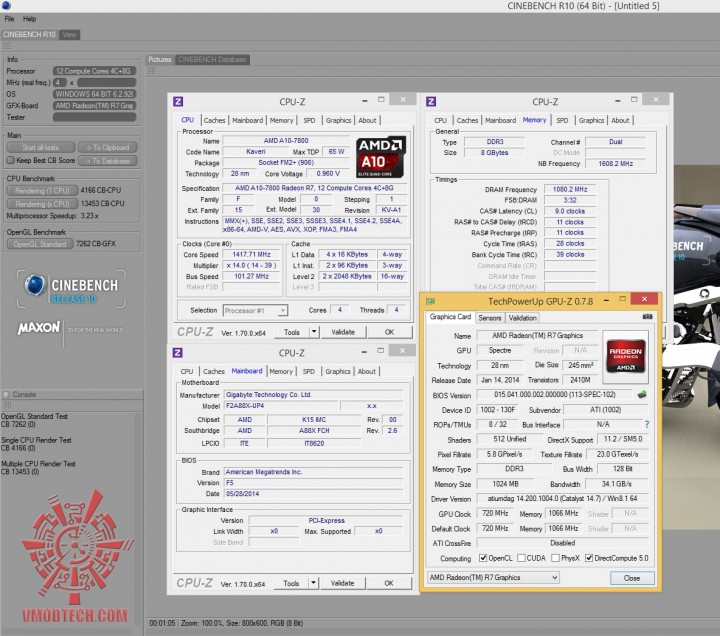Click the Cinebench app icon in title bar
The width and height of the screenshot is (720, 636).
tap(6, 6)
